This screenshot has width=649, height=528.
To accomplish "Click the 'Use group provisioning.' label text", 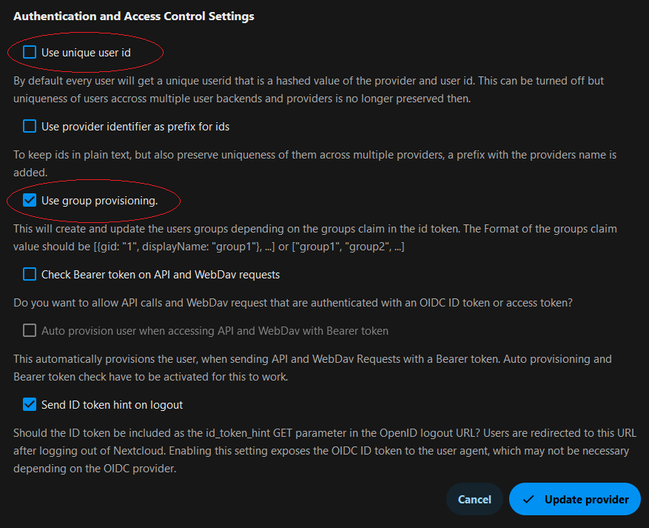I will click(99, 201).
